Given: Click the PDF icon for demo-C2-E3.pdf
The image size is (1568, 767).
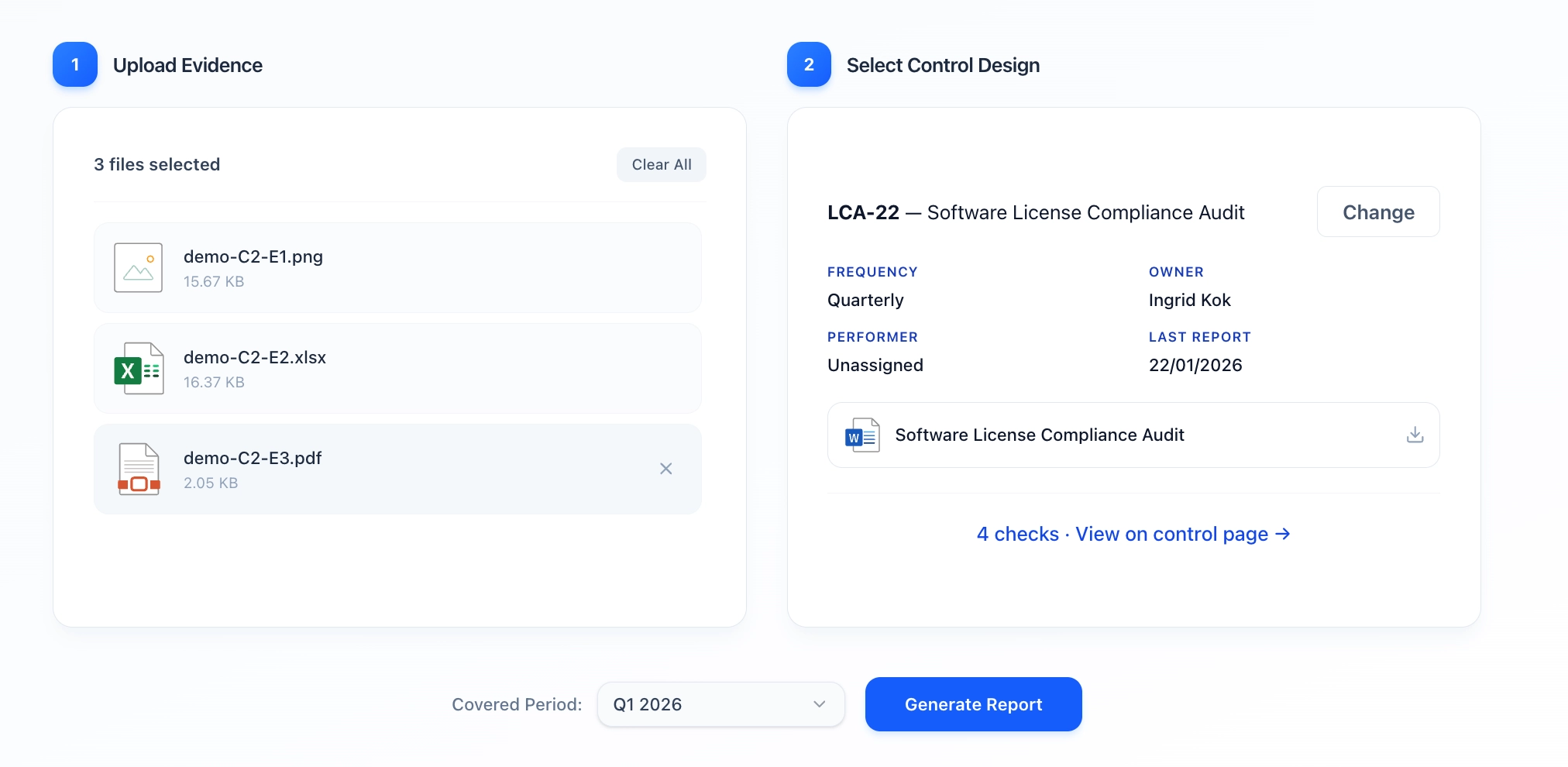Looking at the screenshot, I should click(x=138, y=469).
